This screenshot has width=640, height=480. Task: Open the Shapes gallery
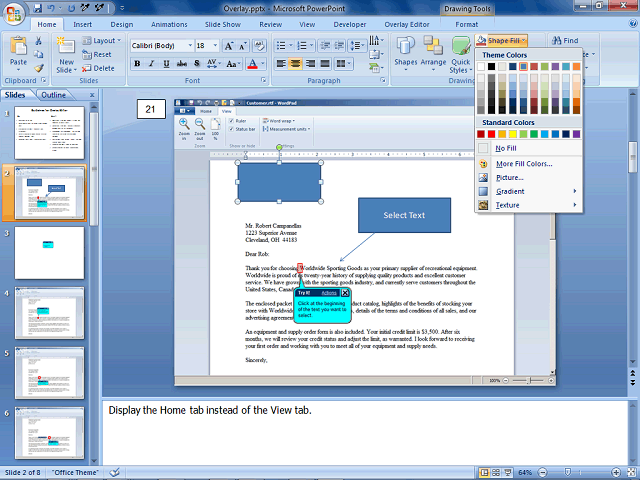point(405,54)
